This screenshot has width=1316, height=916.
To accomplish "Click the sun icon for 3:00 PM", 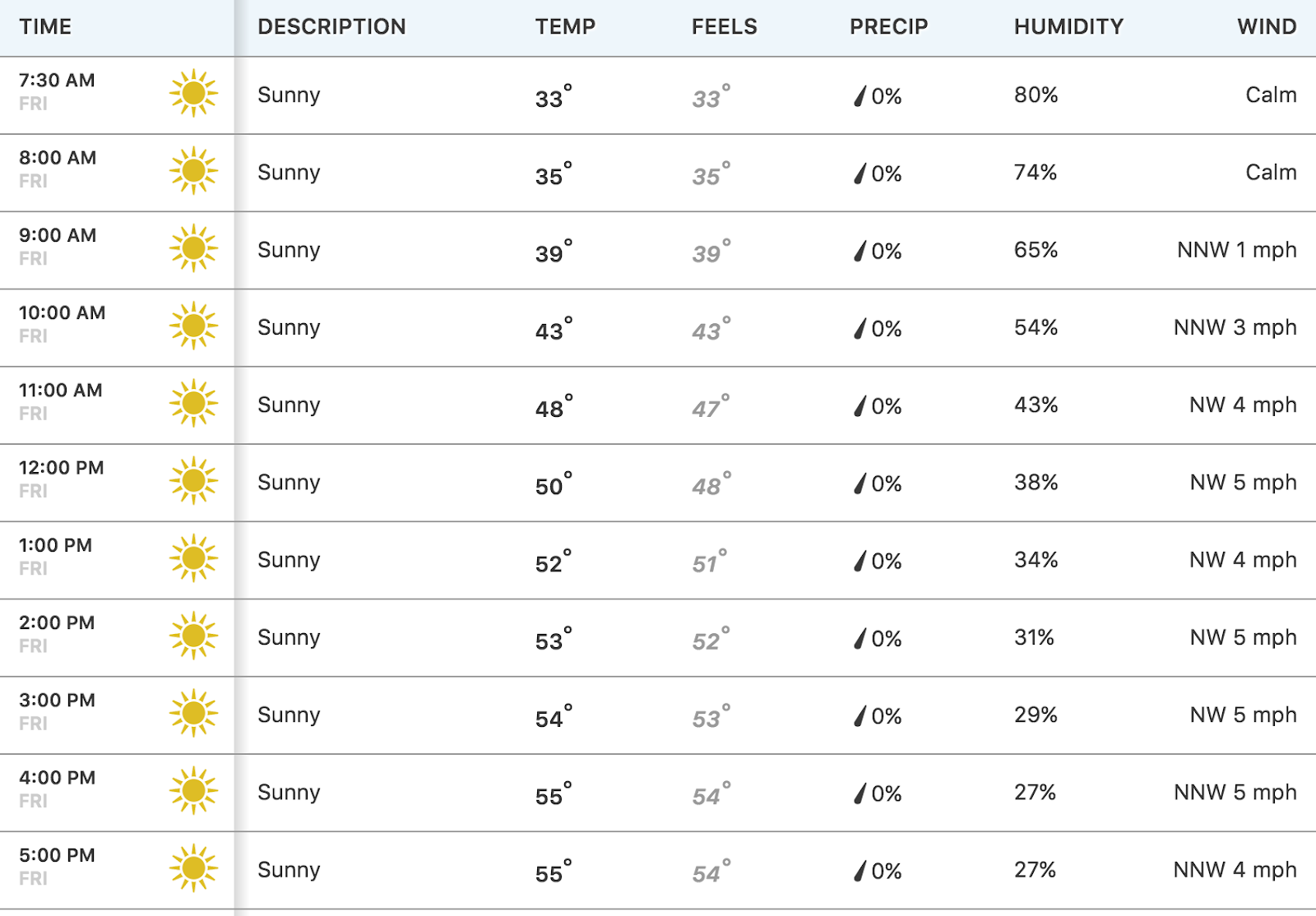I will pos(193,713).
